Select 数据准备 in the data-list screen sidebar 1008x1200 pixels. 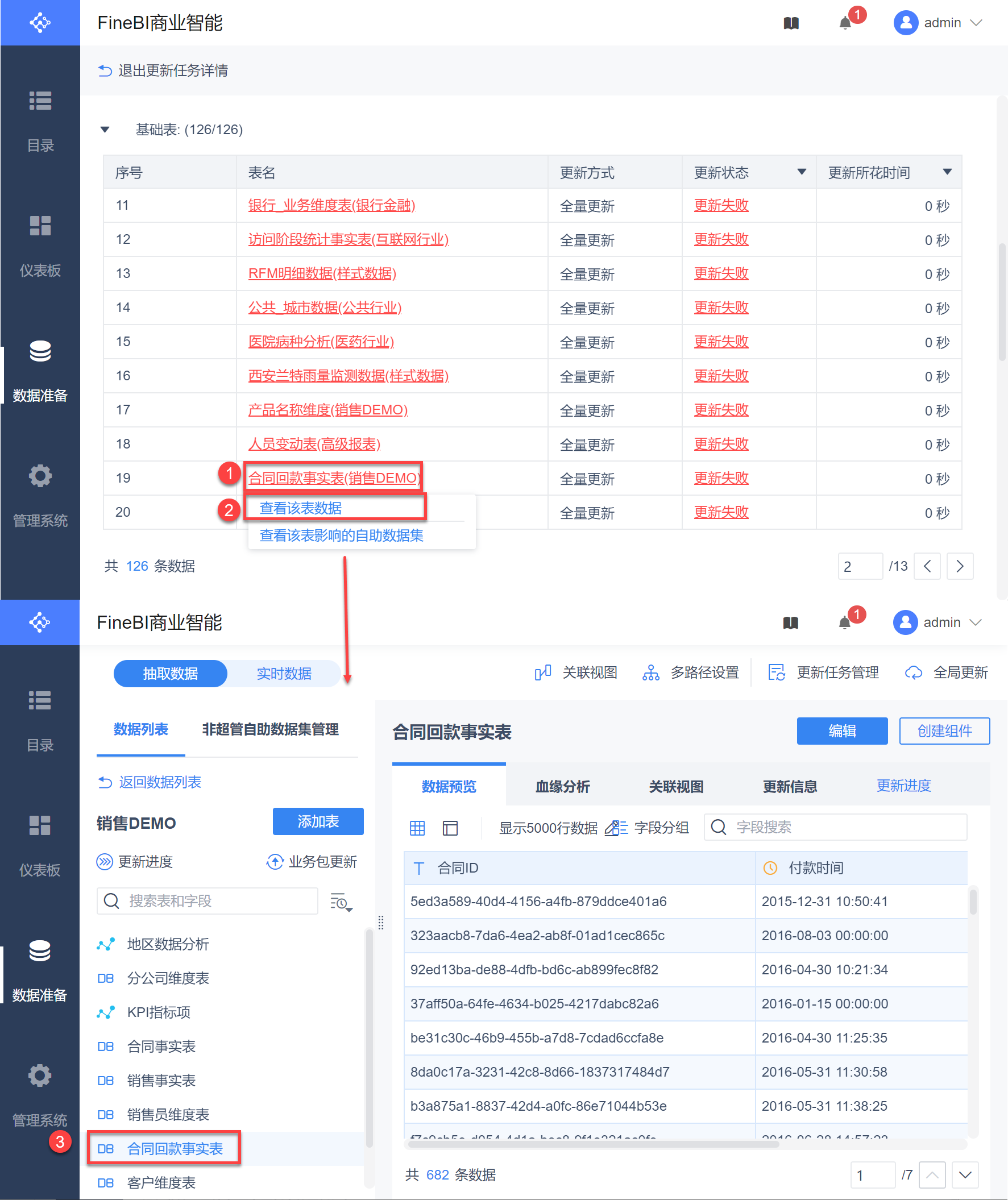(40, 971)
